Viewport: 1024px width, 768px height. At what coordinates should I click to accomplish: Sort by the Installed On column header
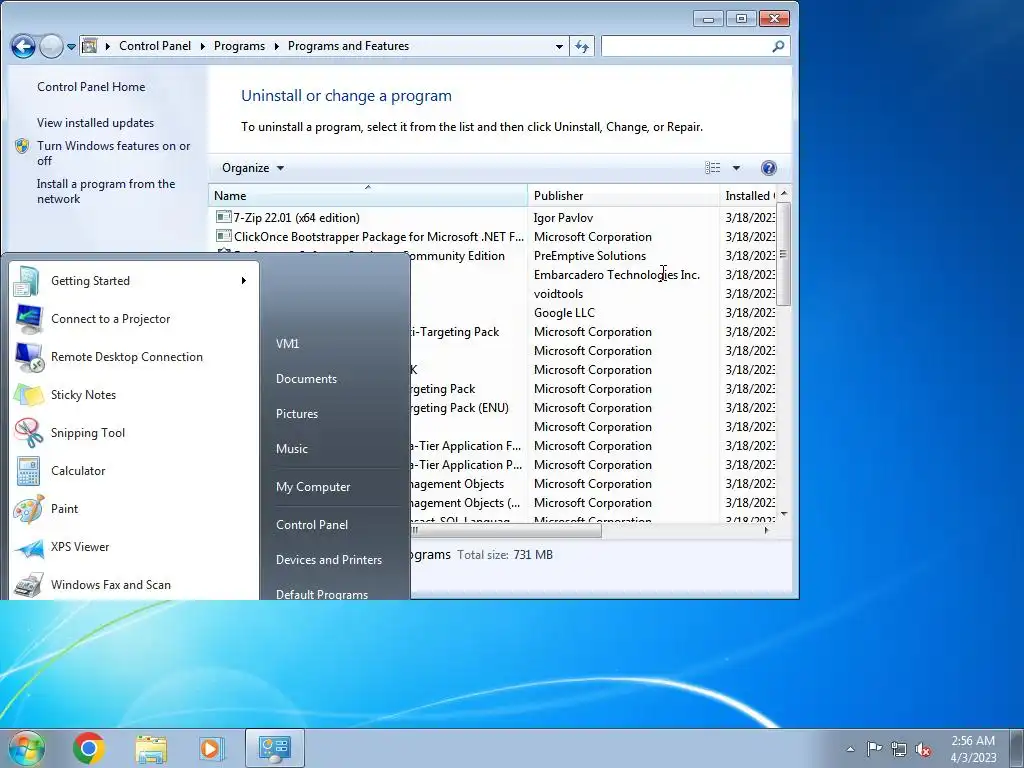point(748,195)
